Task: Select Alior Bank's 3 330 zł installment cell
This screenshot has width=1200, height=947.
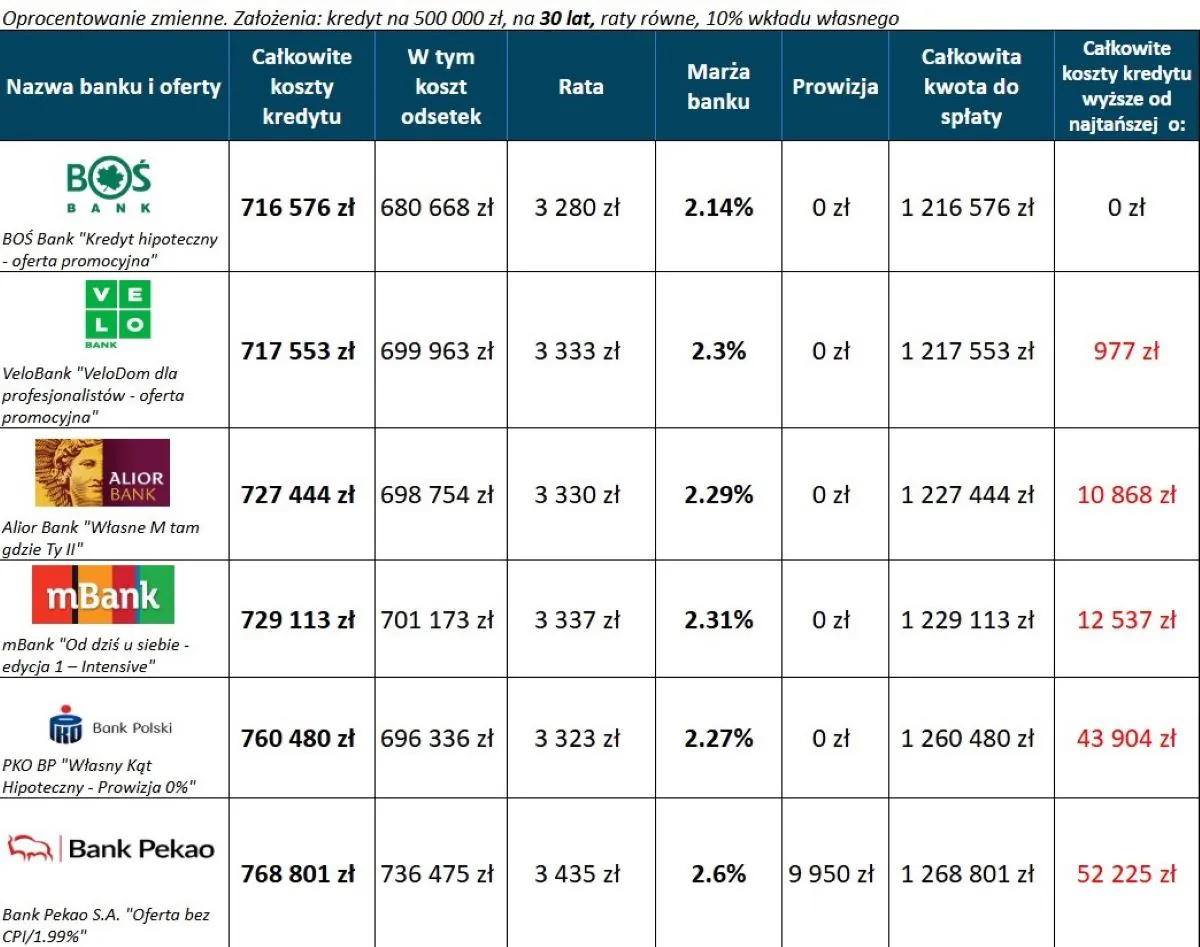Action: (x=577, y=495)
